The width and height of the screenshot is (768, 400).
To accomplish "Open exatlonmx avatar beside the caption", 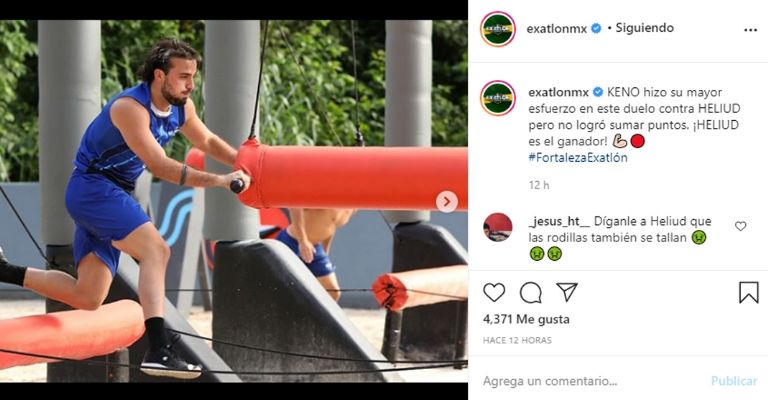I will pos(498,98).
